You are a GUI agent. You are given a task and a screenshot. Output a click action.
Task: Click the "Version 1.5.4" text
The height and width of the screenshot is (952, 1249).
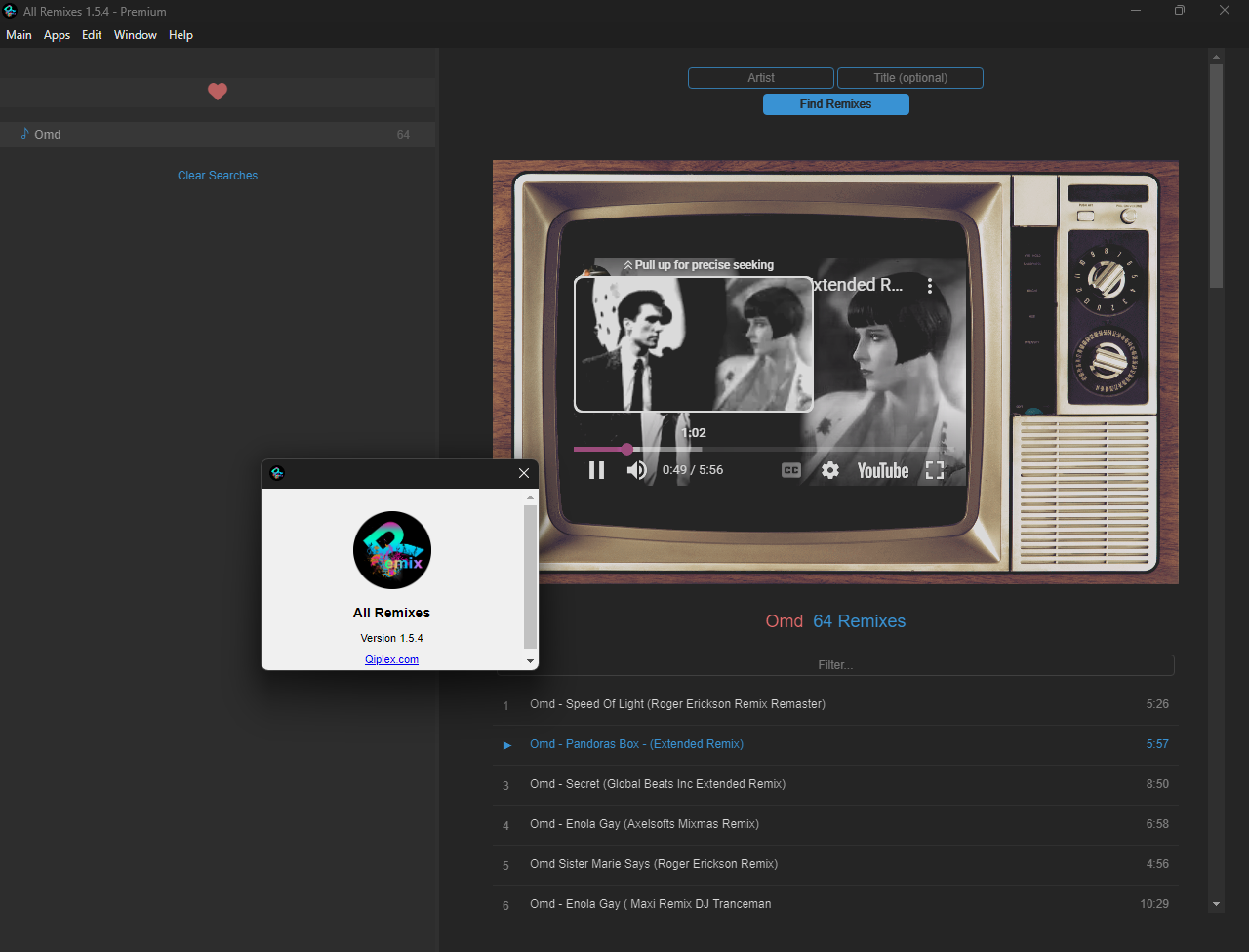392,638
